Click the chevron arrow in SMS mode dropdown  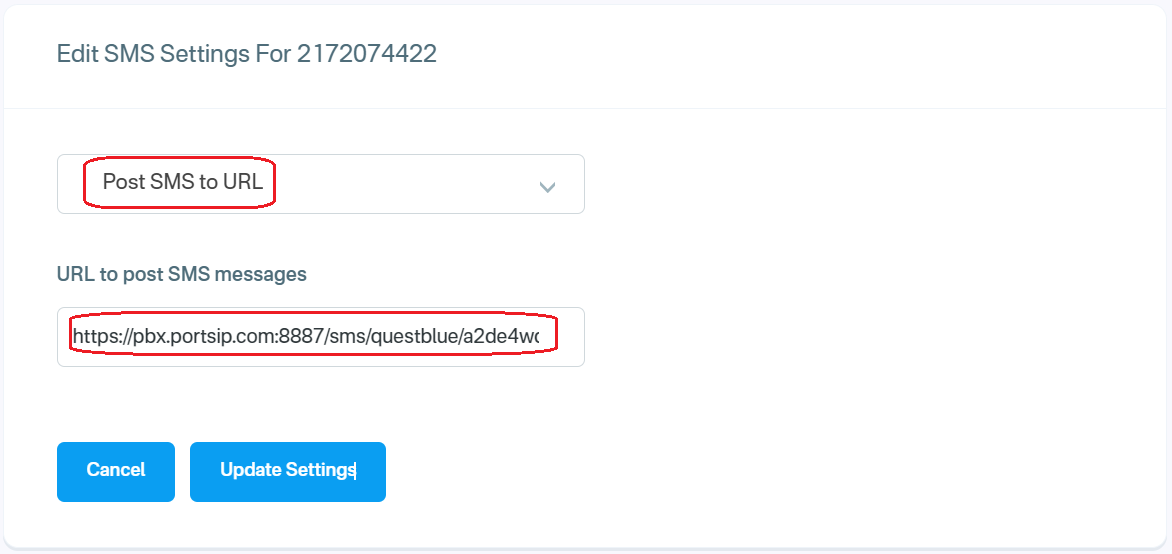click(x=547, y=186)
